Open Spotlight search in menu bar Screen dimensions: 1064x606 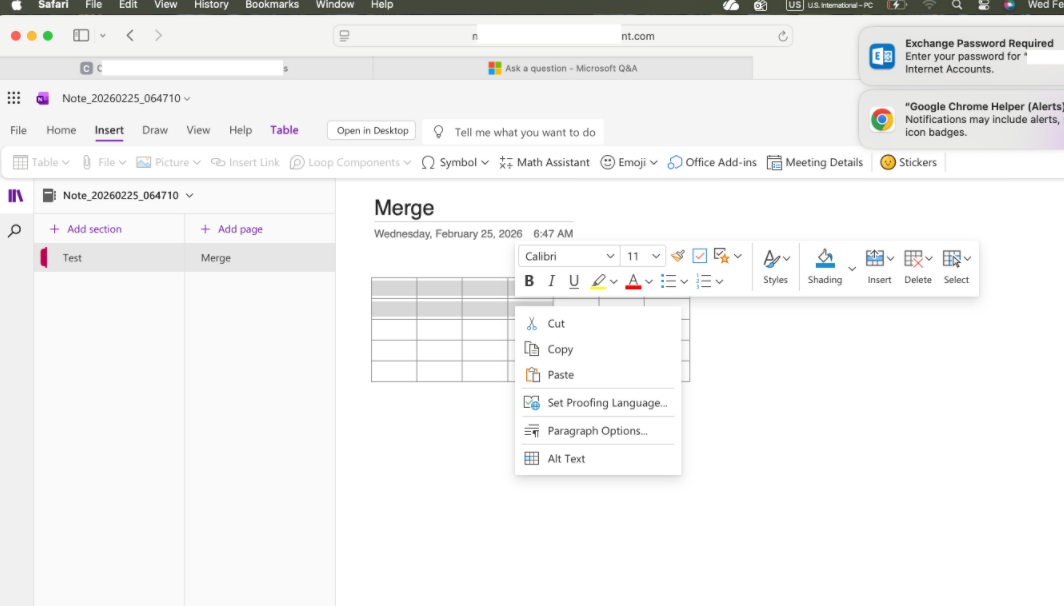(957, 5)
